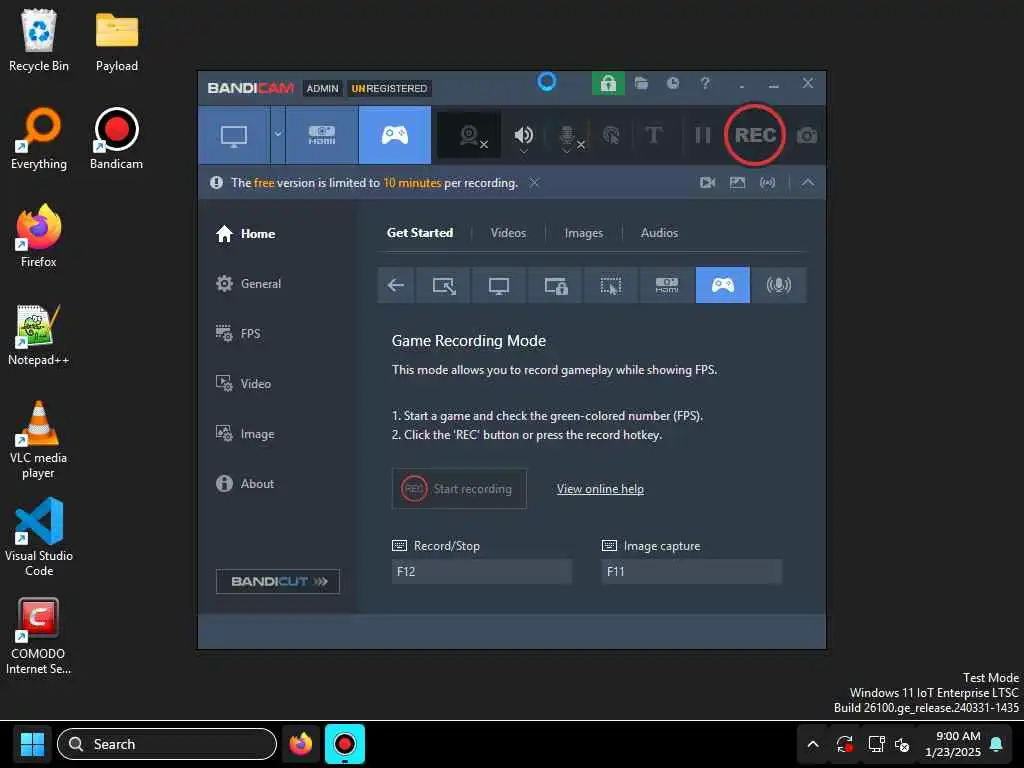Open Firefox from the taskbar
Viewport: 1024px width, 768px height.
coord(301,744)
